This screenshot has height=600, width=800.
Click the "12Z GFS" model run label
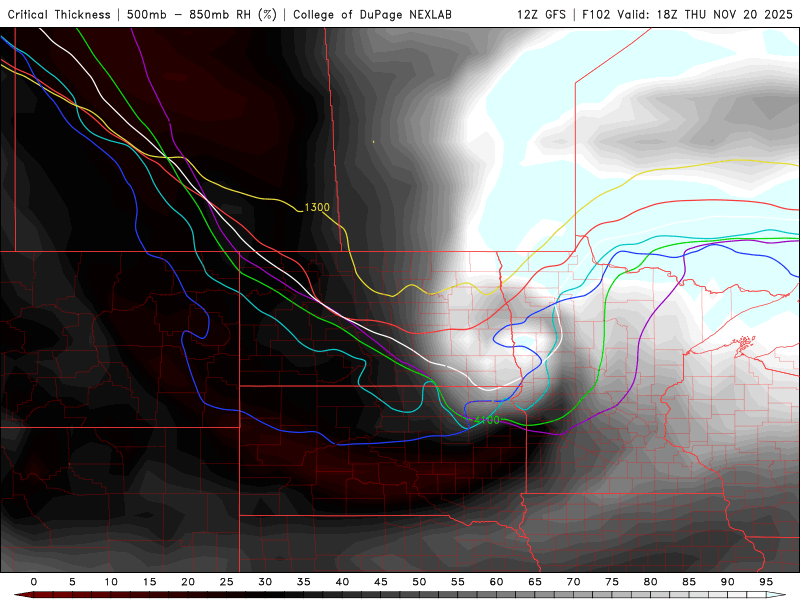pyautogui.click(x=541, y=15)
